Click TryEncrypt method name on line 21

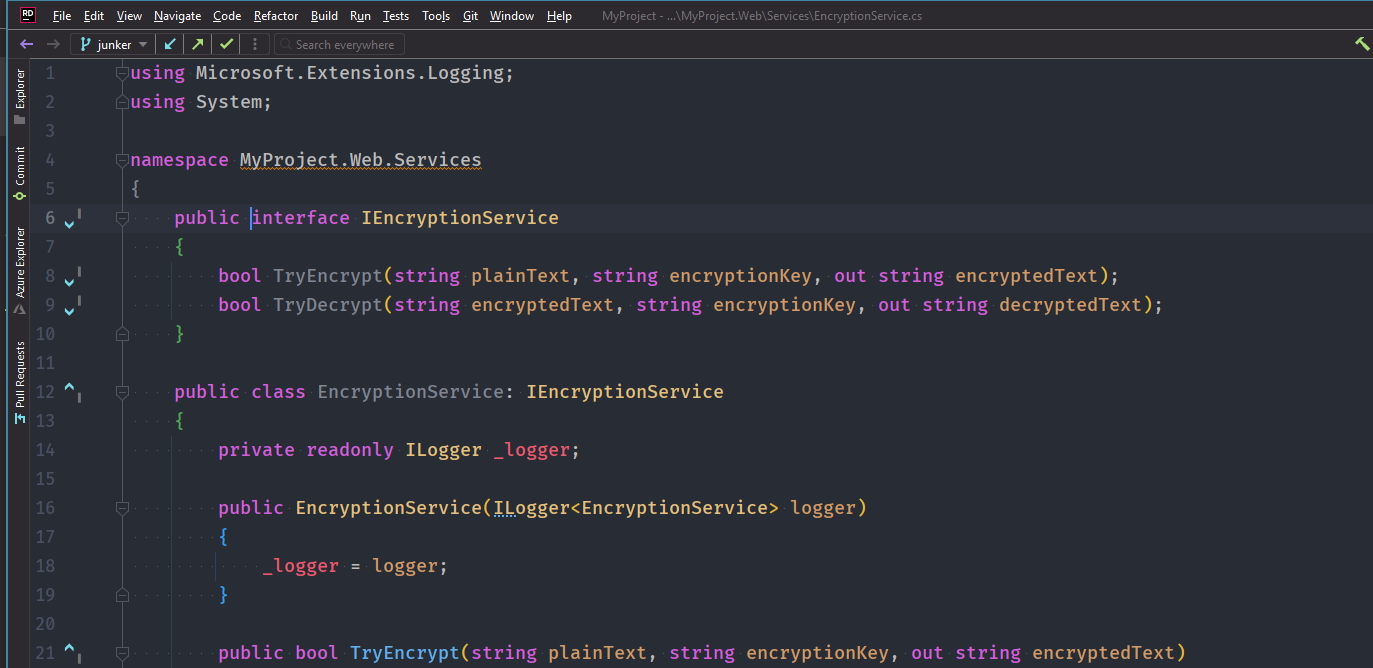click(x=405, y=653)
